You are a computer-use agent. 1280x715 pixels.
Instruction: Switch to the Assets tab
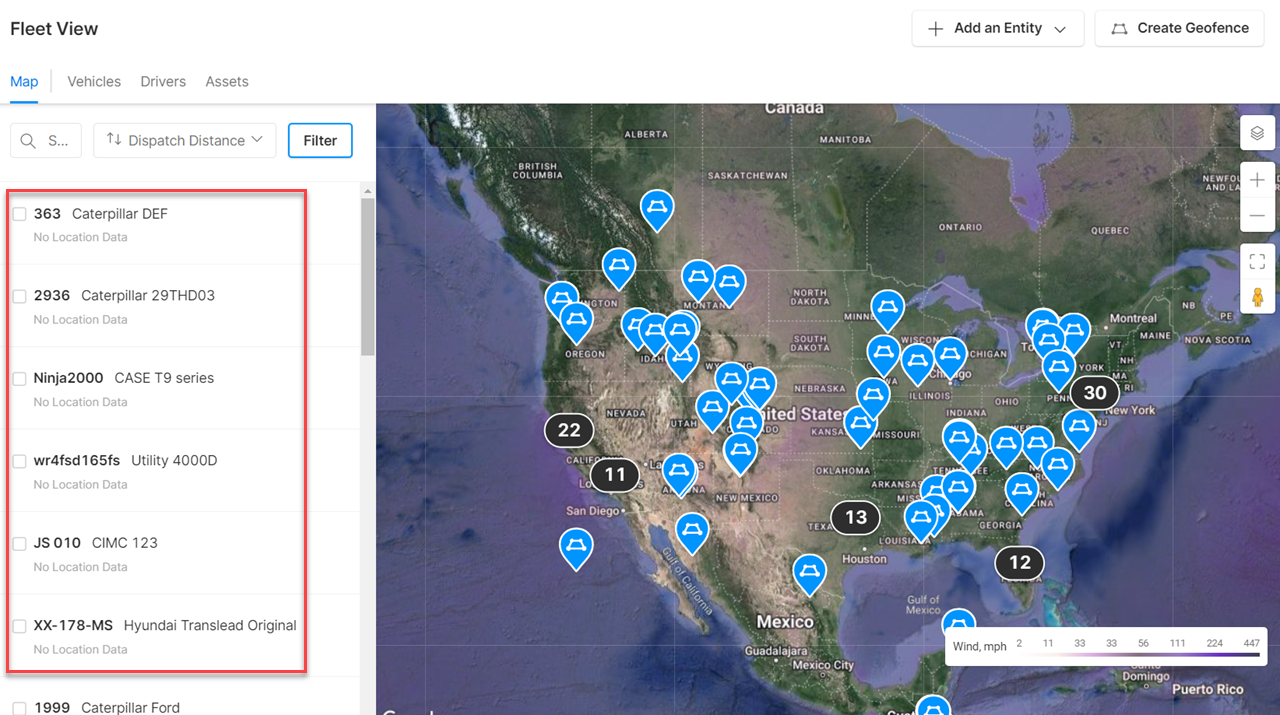pyautogui.click(x=227, y=82)
